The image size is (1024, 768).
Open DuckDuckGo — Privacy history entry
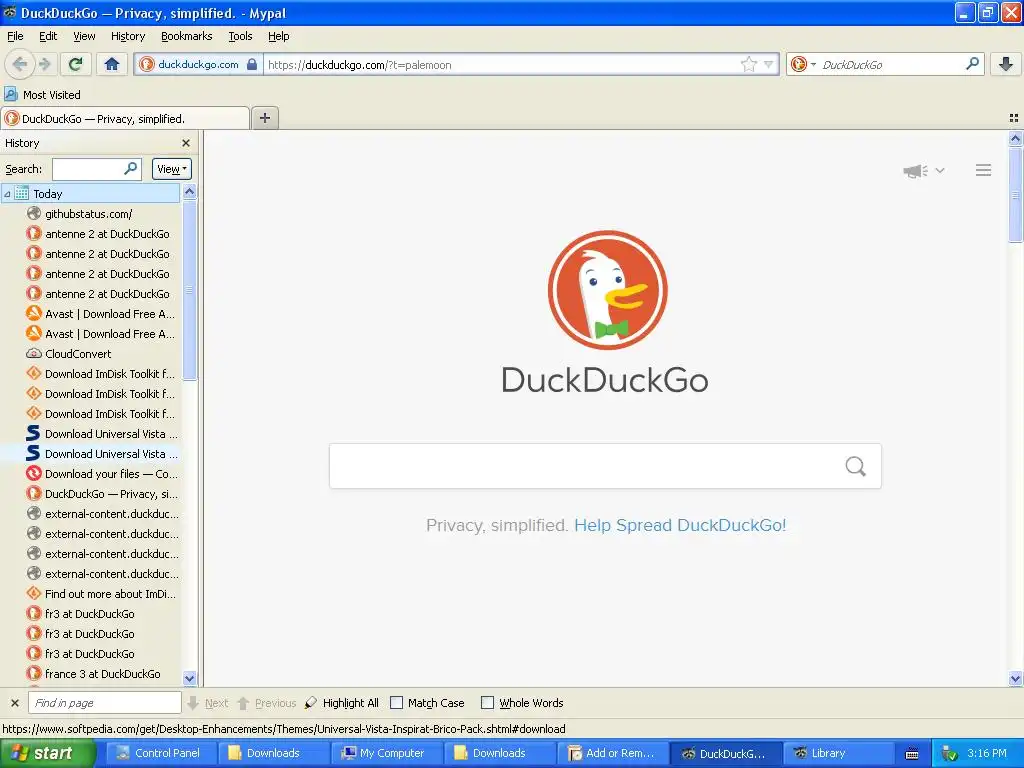tap(91, 494)
